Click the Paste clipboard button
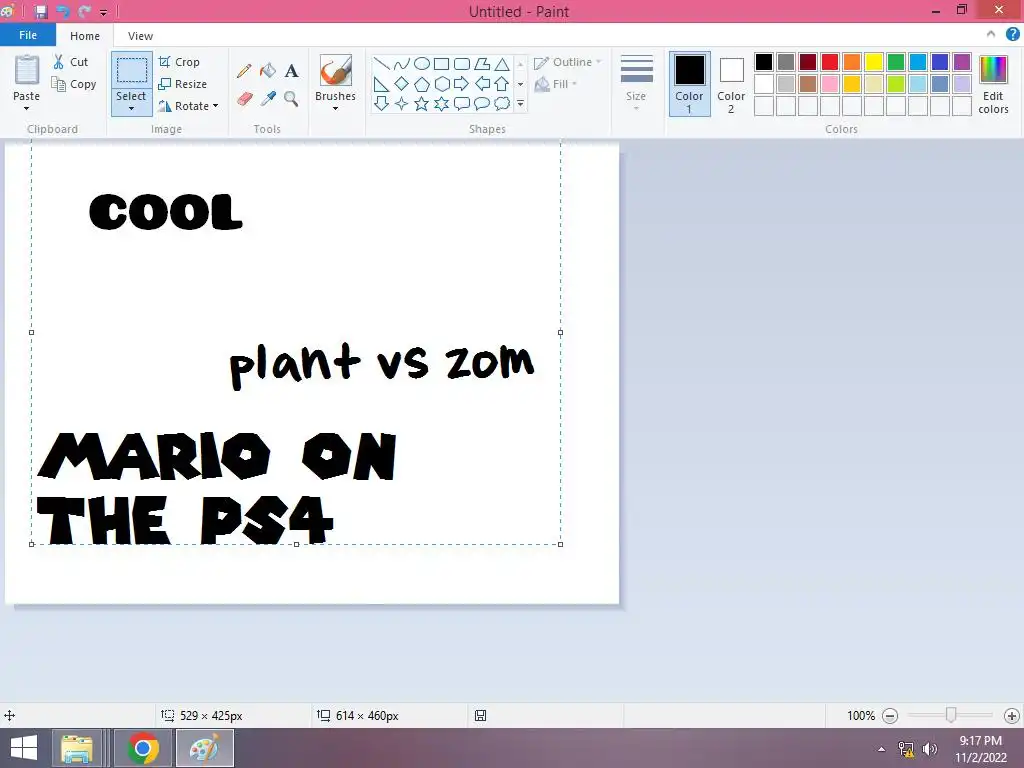Viewport: 1024px width, 768px height. coord(27,71)
